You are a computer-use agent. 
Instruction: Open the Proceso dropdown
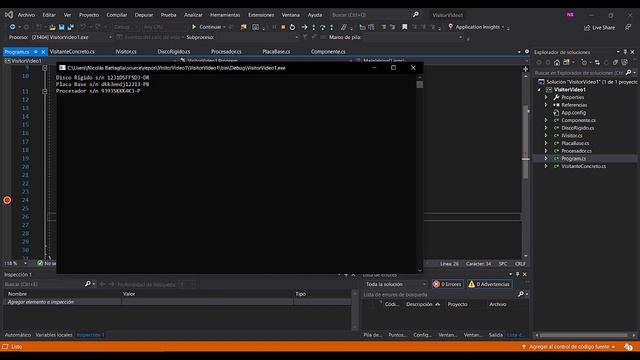72,37
